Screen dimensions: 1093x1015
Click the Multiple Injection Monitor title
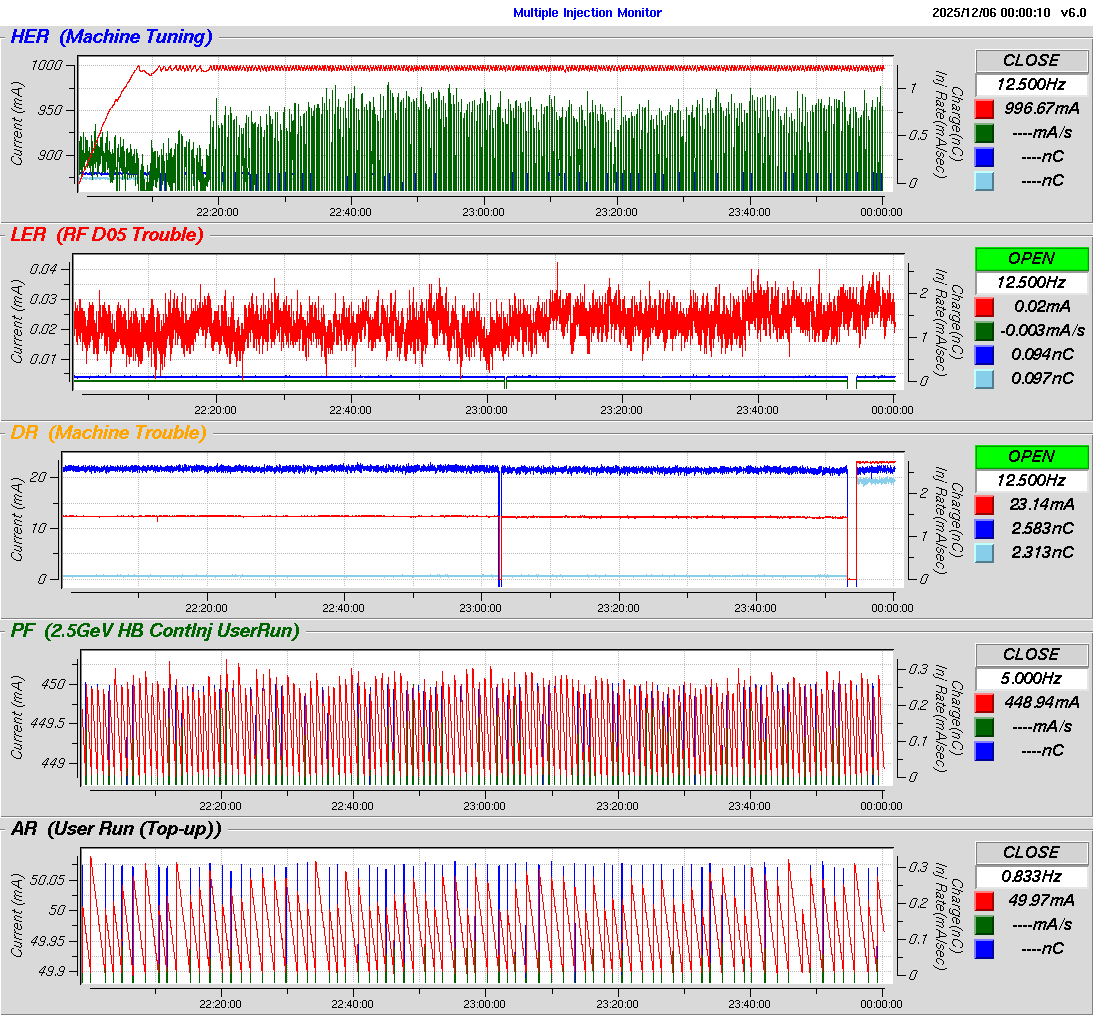pos(587,13)
